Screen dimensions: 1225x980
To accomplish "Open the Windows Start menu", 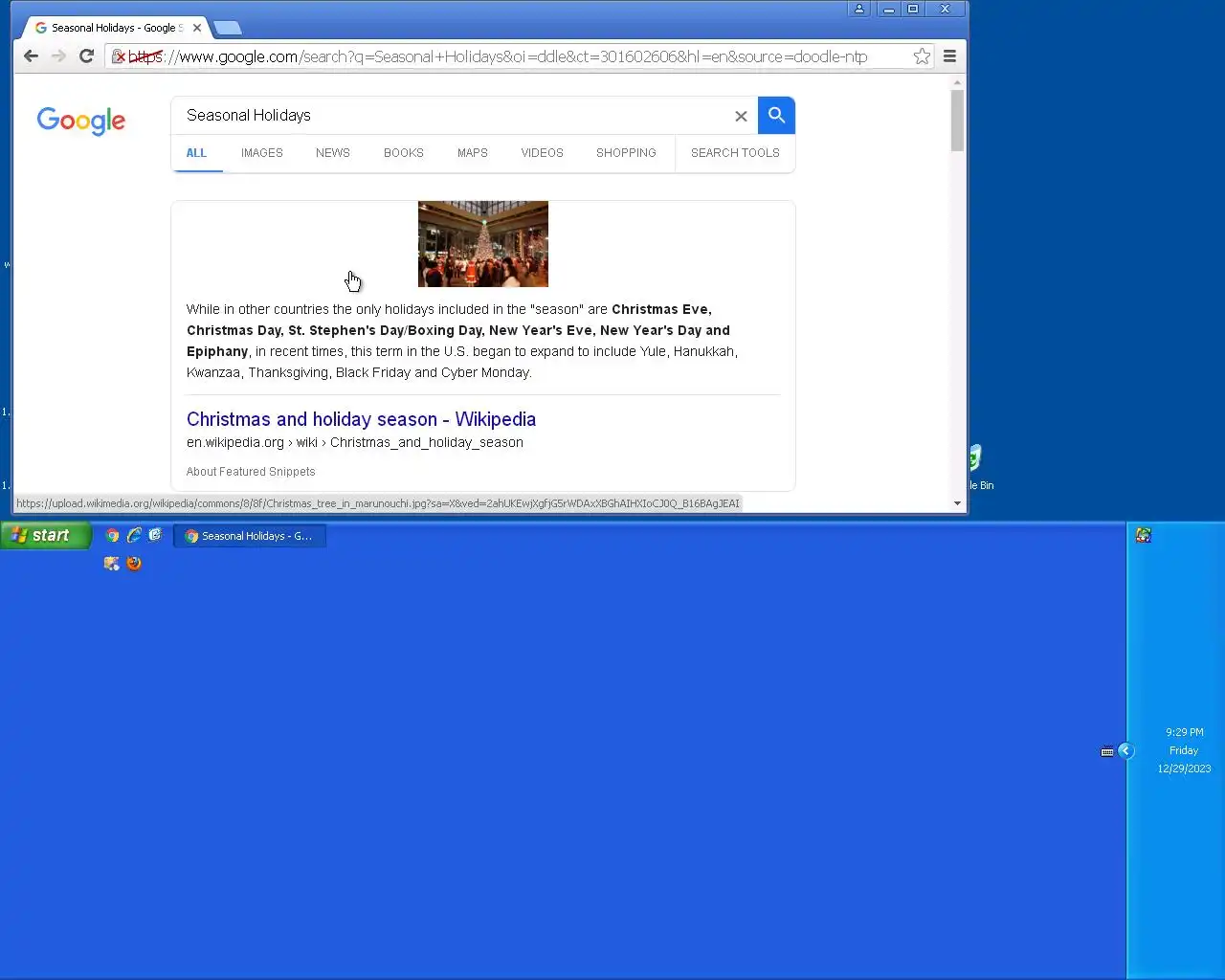I will (x=46, y=535).
